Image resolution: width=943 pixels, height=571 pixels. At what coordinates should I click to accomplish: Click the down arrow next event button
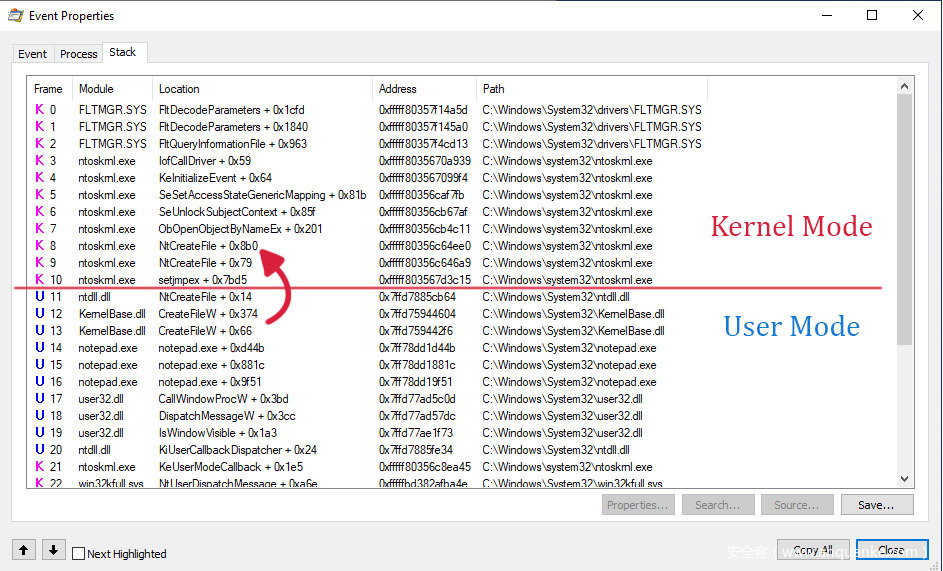pos(54,550)
